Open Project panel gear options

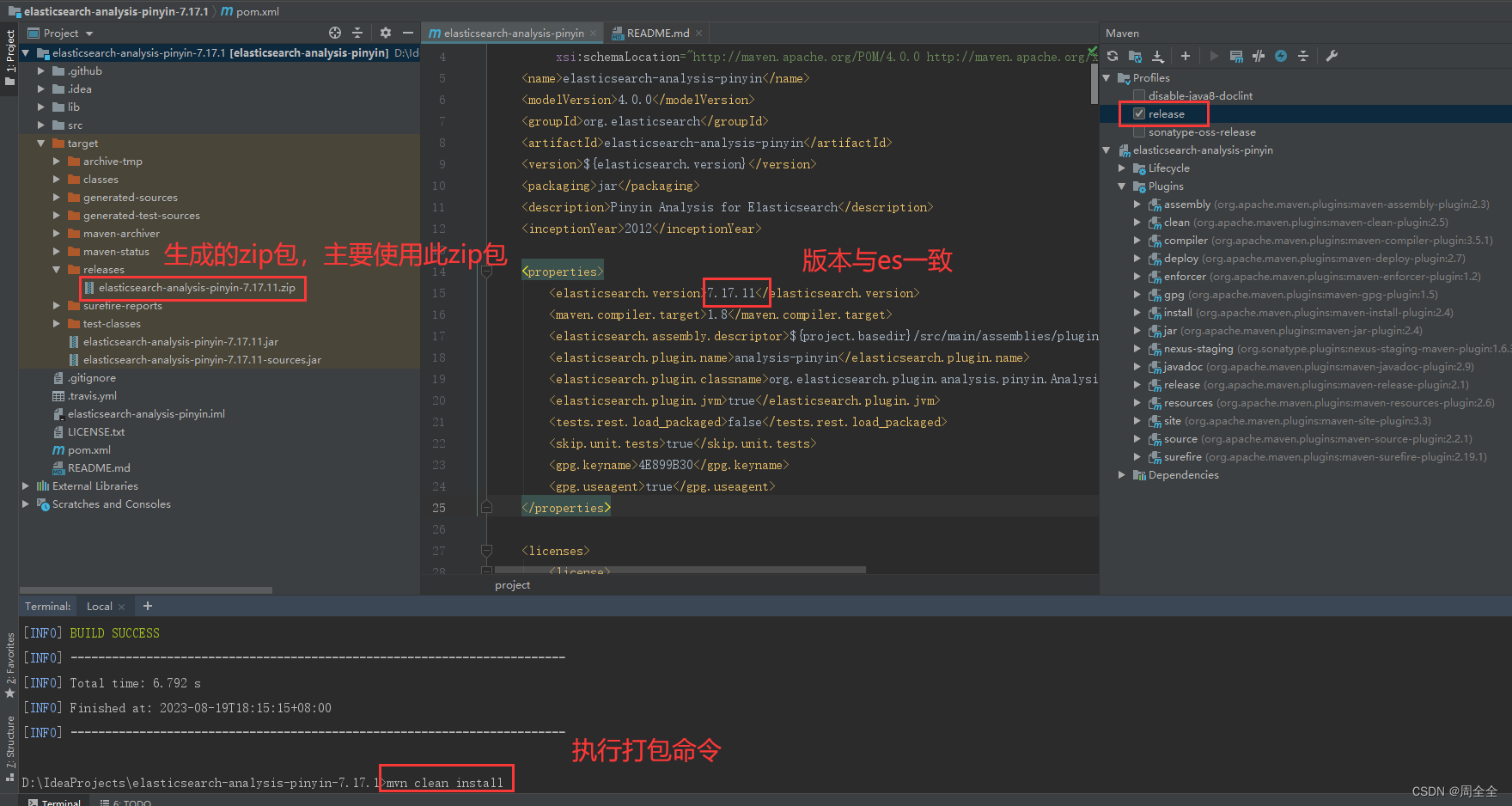pos(386,33)
